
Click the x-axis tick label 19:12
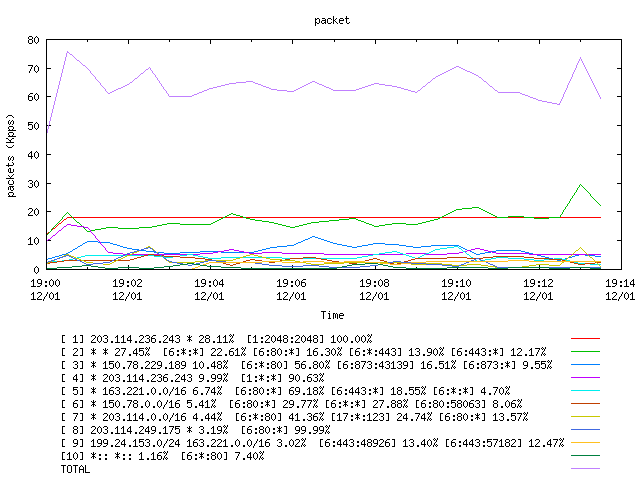pos(538,283)
